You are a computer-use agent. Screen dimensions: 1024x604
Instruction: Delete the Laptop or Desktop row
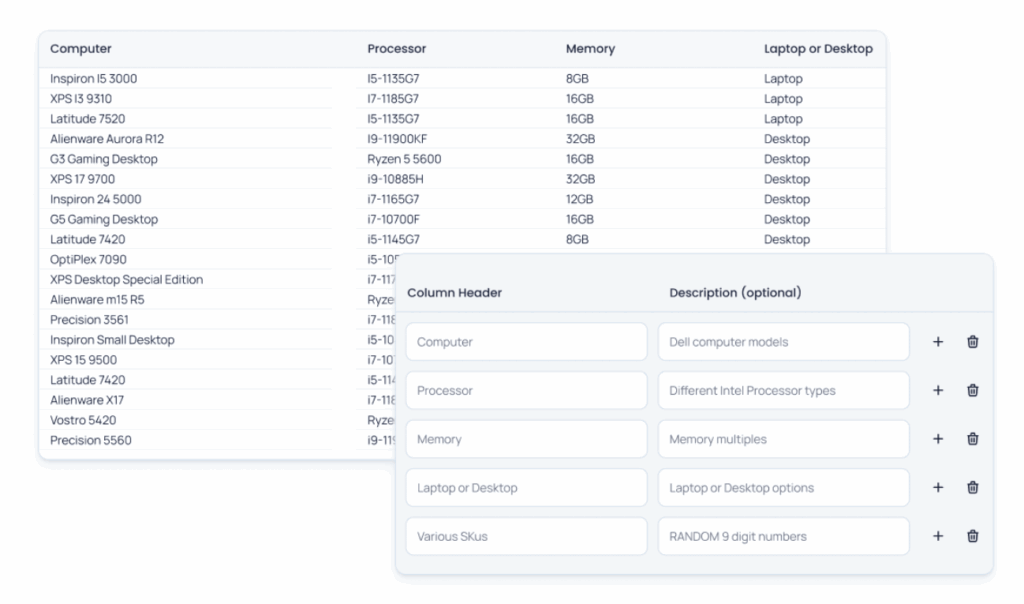coord(972,487)
